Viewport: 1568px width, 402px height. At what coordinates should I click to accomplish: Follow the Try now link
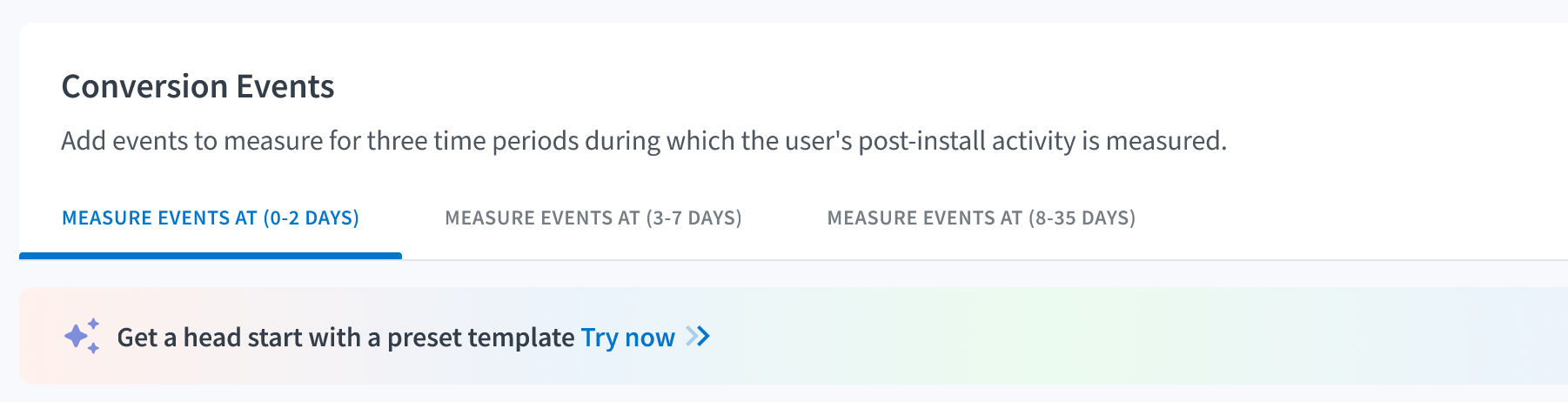pos(628,337)
